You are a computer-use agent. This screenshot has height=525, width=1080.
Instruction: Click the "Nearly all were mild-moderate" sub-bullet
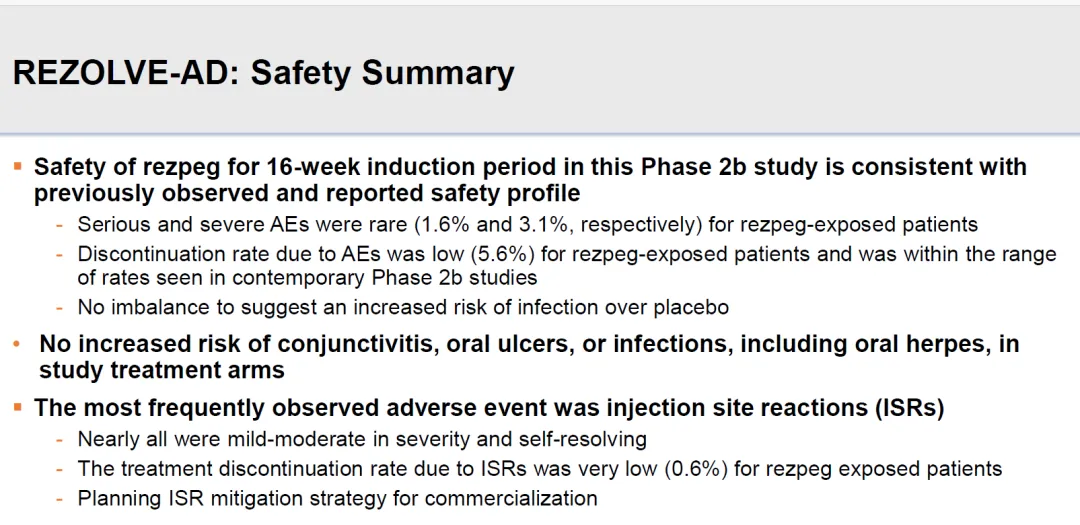coord(362,439)
